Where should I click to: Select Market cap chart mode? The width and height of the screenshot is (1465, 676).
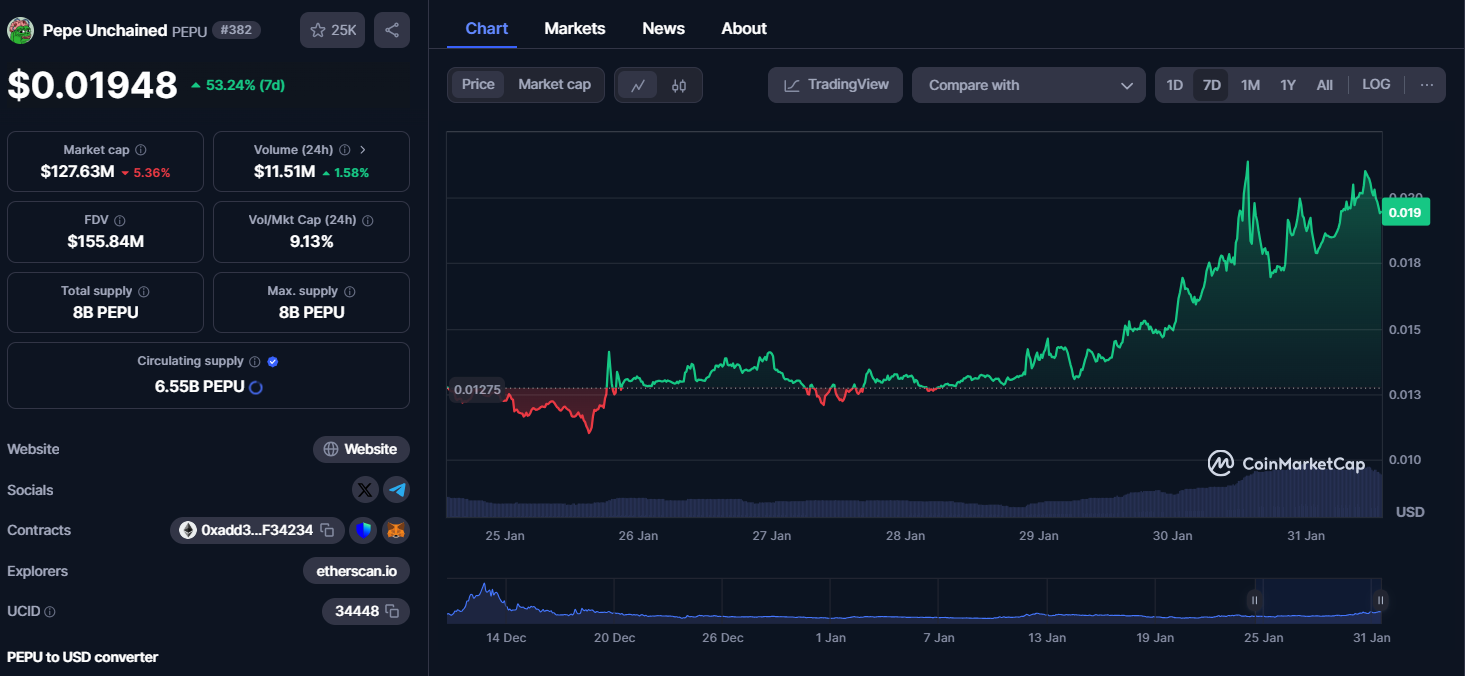click(554, 85)
